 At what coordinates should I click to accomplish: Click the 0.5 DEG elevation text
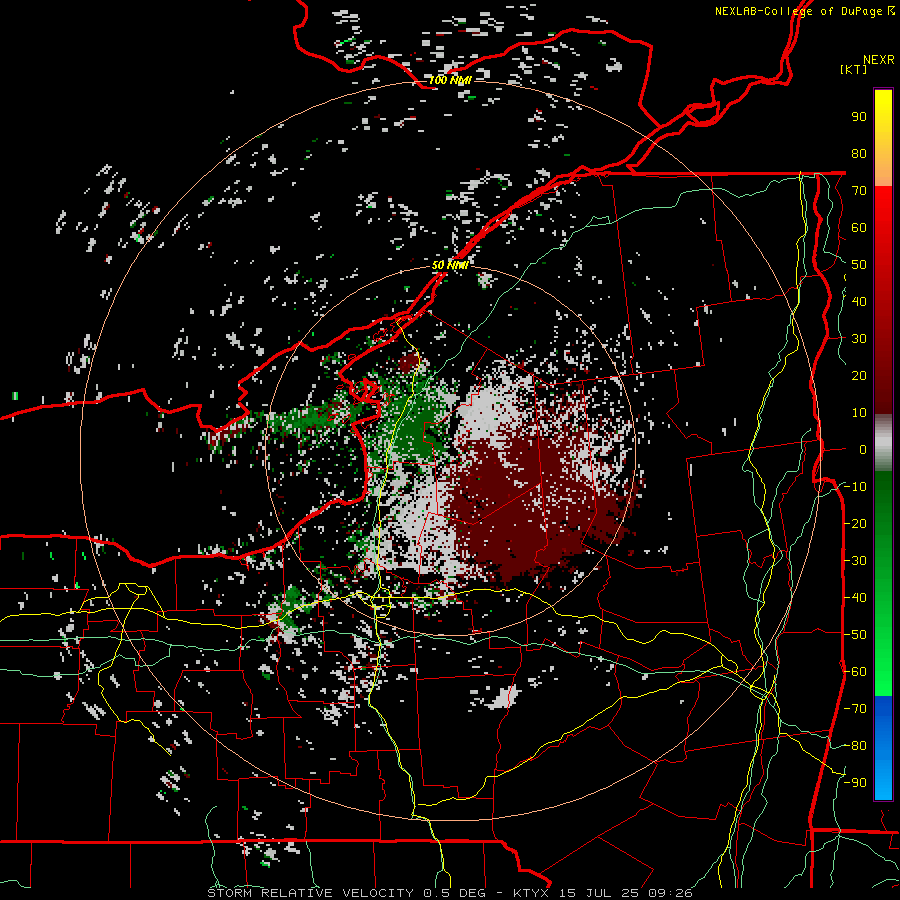(454, 893)
